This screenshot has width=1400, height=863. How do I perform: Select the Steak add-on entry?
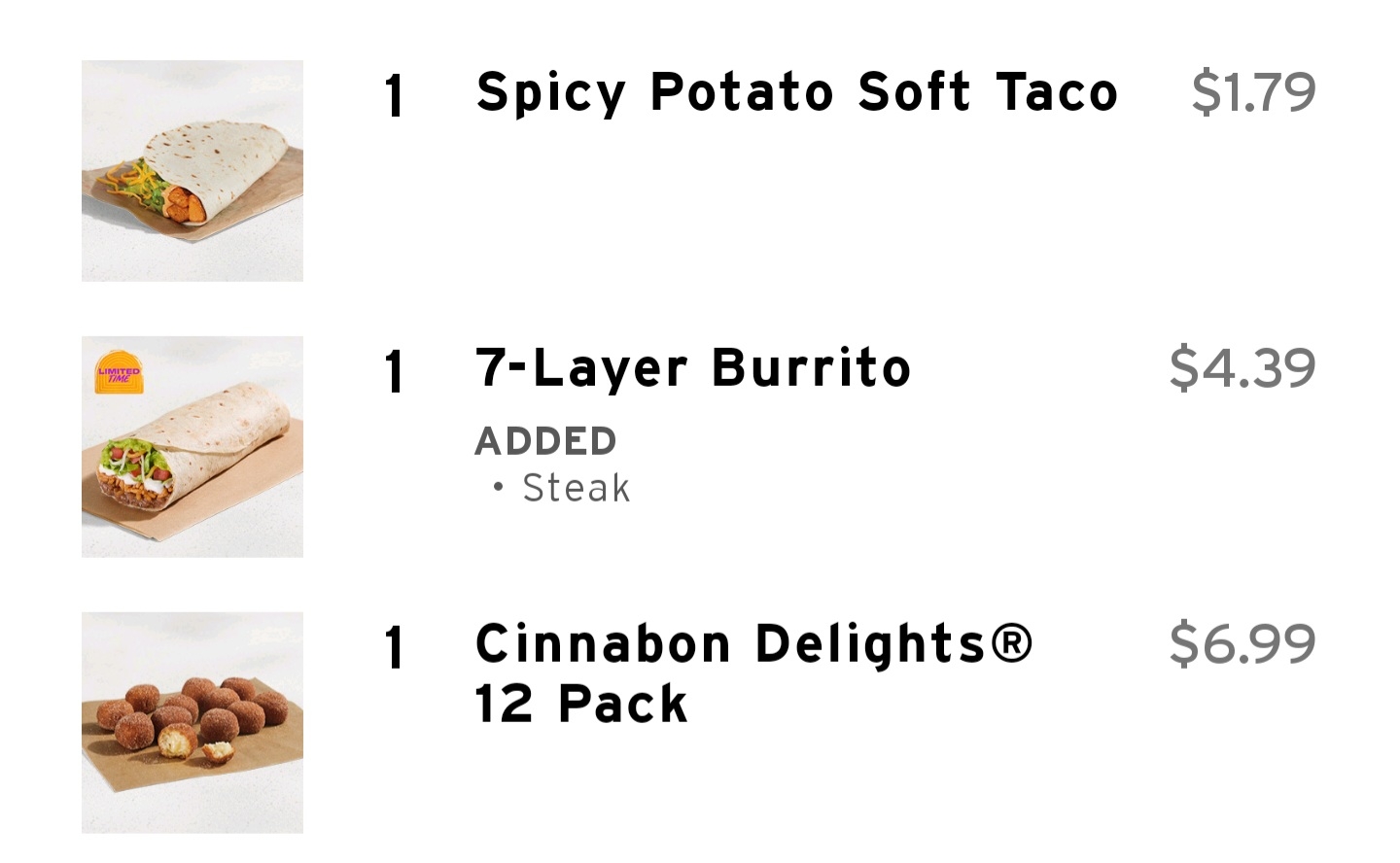coord(577,488)
